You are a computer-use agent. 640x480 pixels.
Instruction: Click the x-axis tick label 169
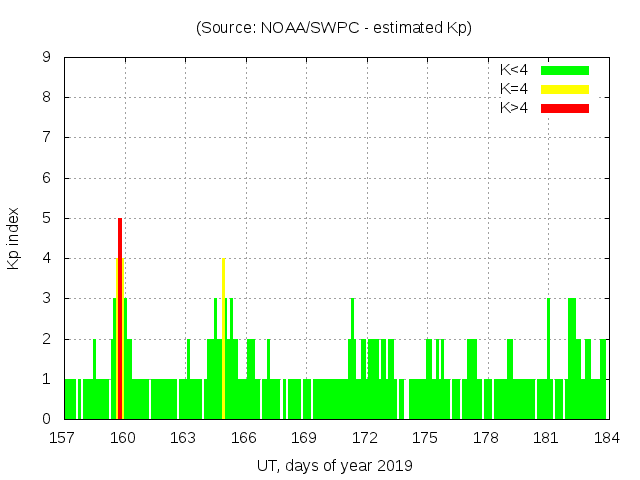304,437
